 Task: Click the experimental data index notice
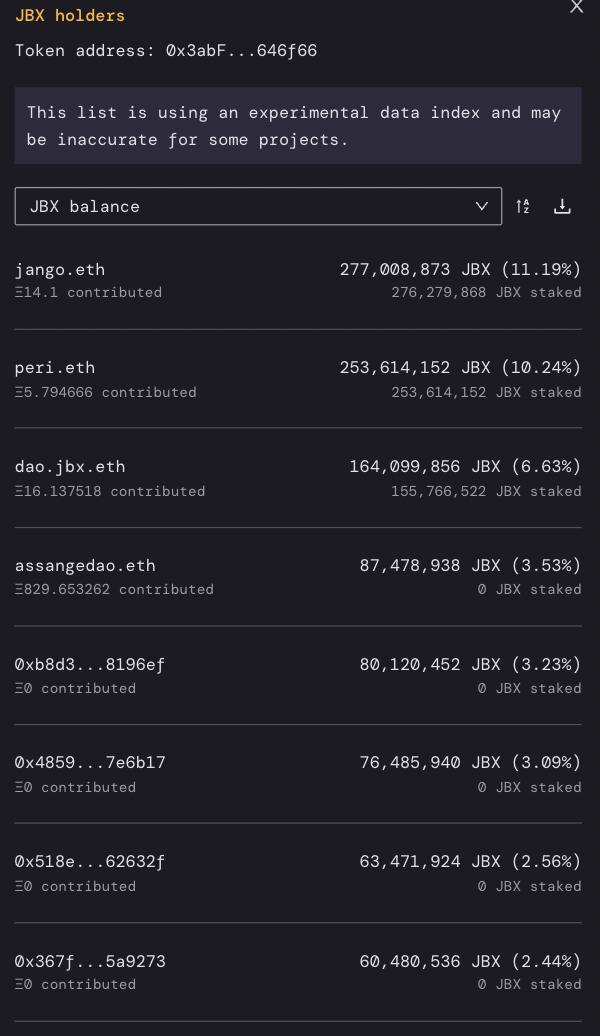click(297, 126)
